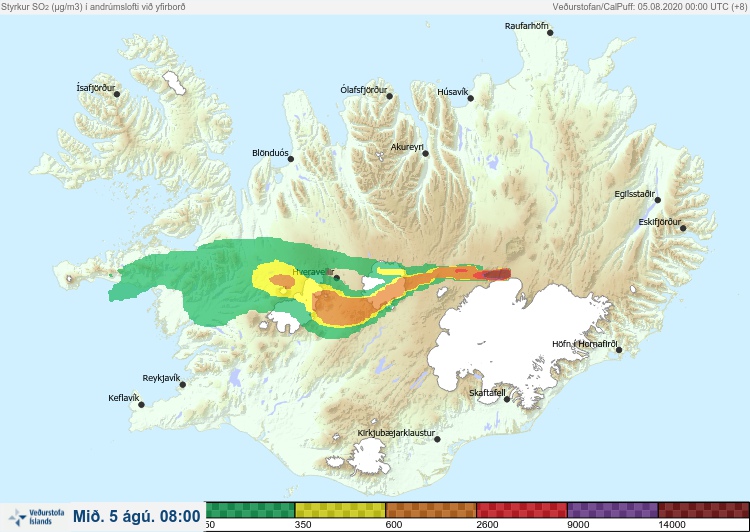Click the legend value '9000'
Screen dimensions: 750x532
pyautogui.click(x=578, y=525)
